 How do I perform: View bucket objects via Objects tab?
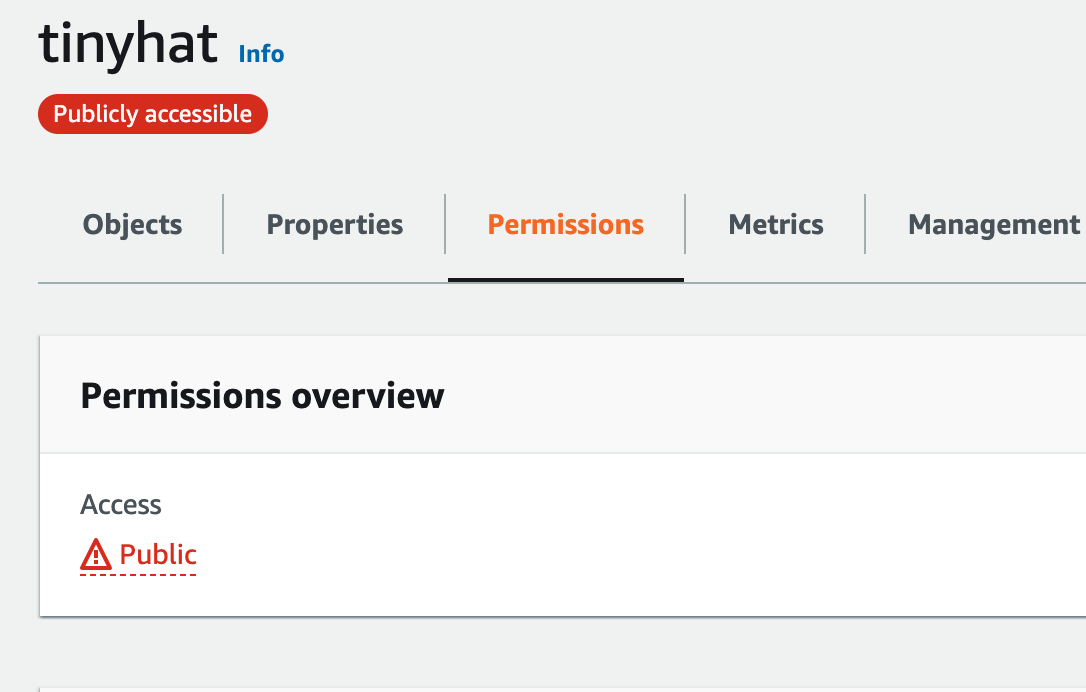[x=132, y=224]
